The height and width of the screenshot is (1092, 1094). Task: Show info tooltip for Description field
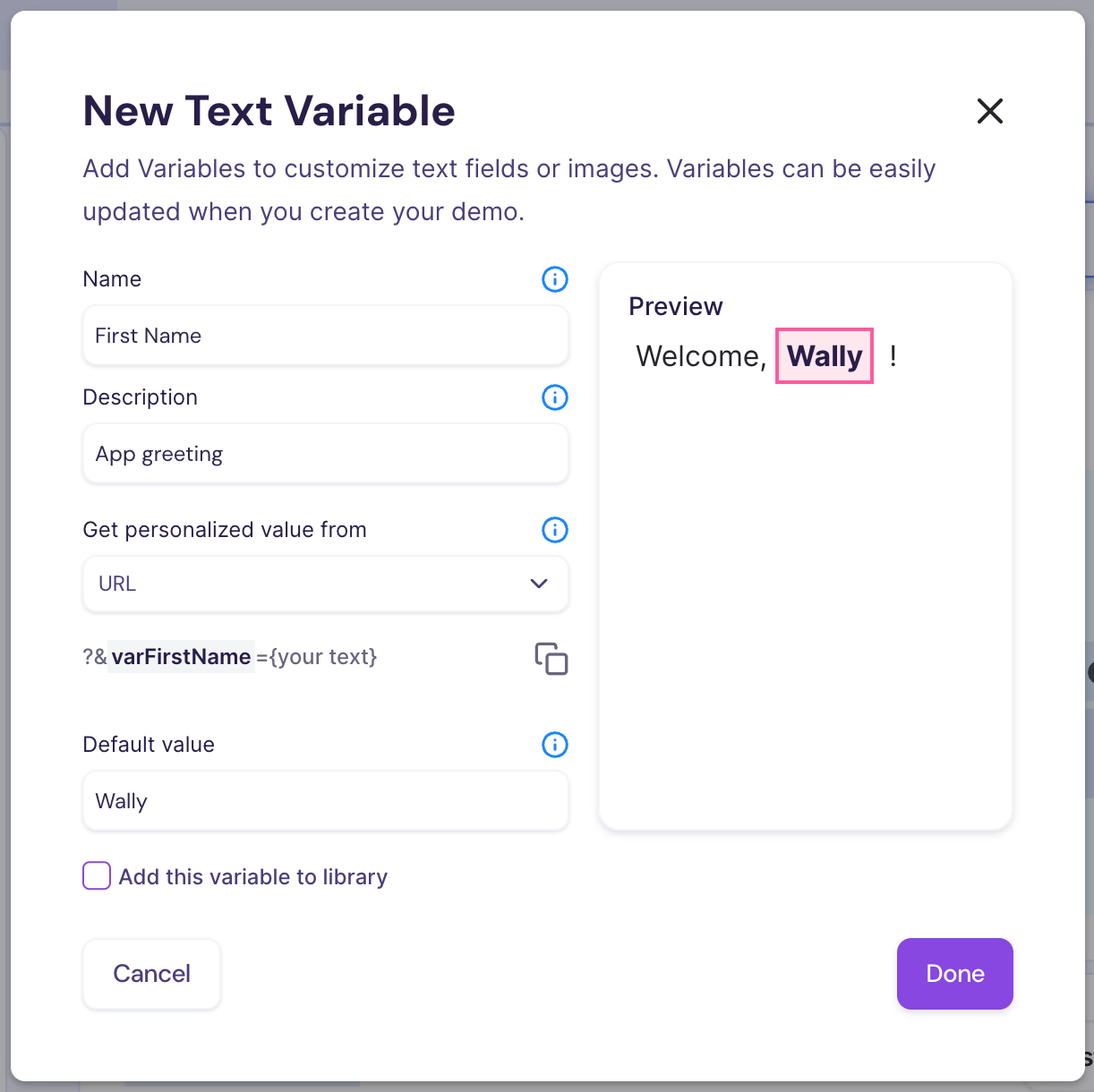[555, 397]
